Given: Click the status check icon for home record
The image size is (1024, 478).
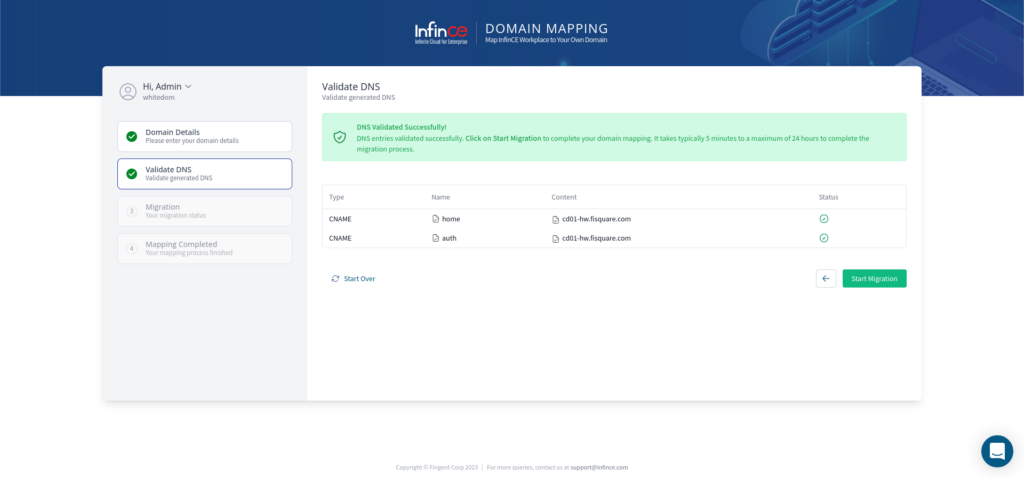Looking at the screenshot, I should (x=824, y=219).
